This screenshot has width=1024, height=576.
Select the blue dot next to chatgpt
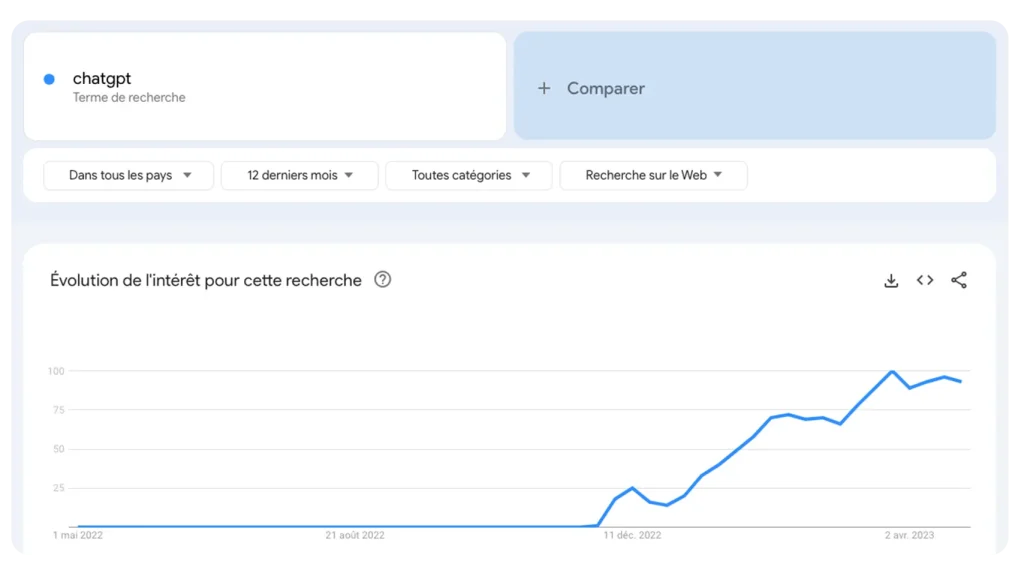pyautogui.click(x=48, y=78)
